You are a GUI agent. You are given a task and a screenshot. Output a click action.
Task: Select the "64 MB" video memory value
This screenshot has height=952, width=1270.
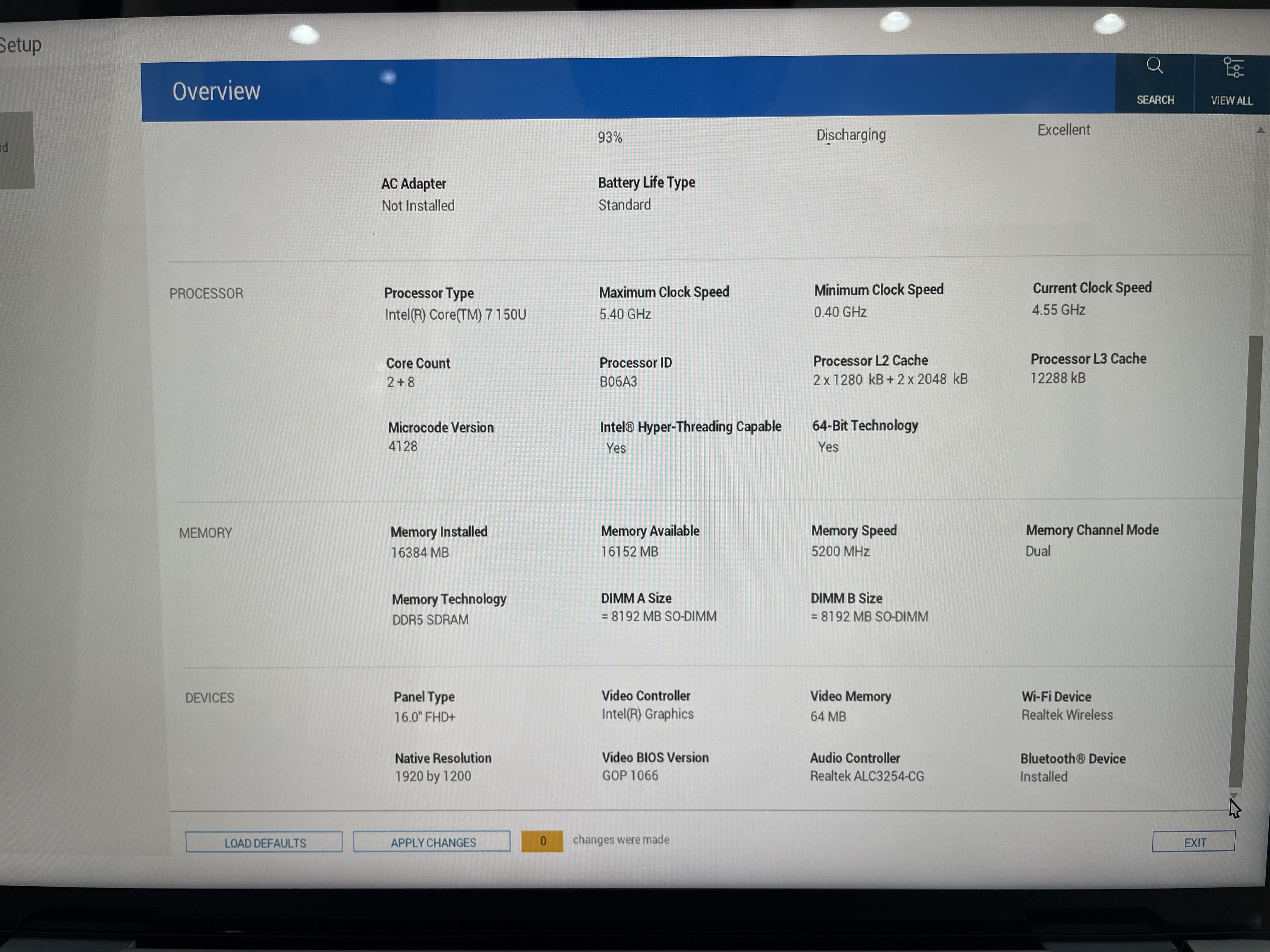pos(828,716)
